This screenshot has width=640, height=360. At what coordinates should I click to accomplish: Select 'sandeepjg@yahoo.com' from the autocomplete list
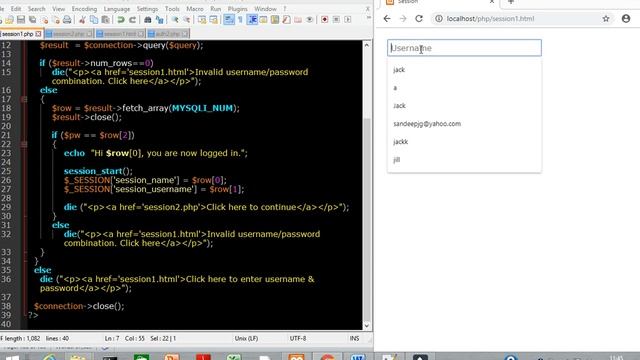click(464, 124)
